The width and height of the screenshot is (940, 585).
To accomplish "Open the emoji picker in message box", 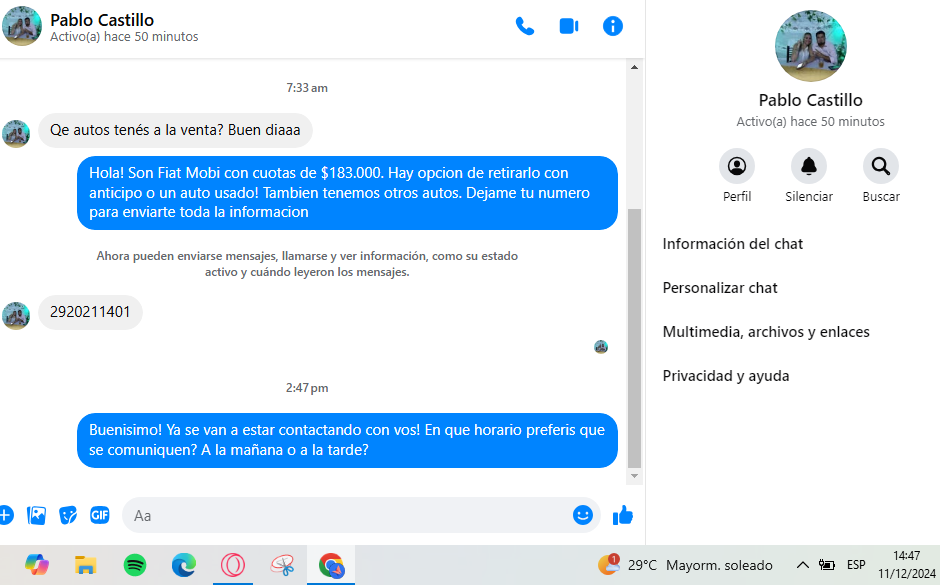I will click(583, 515).
